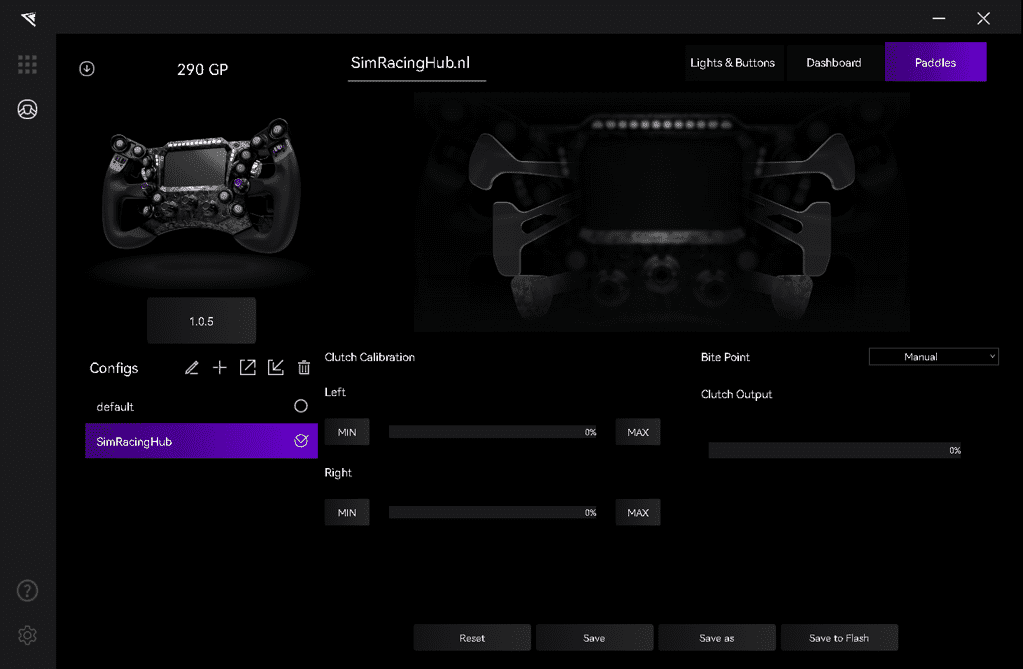Viewport: 1023px width, 669px height.
Task: Click the export config icon
Action: (248, 368)
